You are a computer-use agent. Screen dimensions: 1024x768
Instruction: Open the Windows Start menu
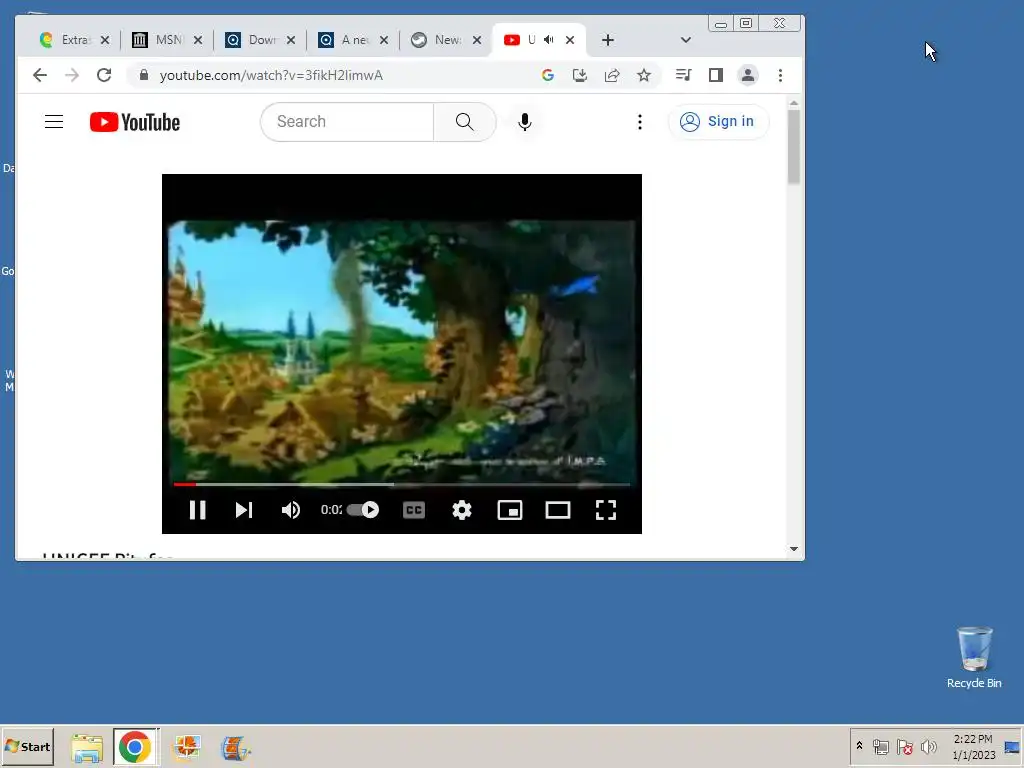click(x=27, y=746)
